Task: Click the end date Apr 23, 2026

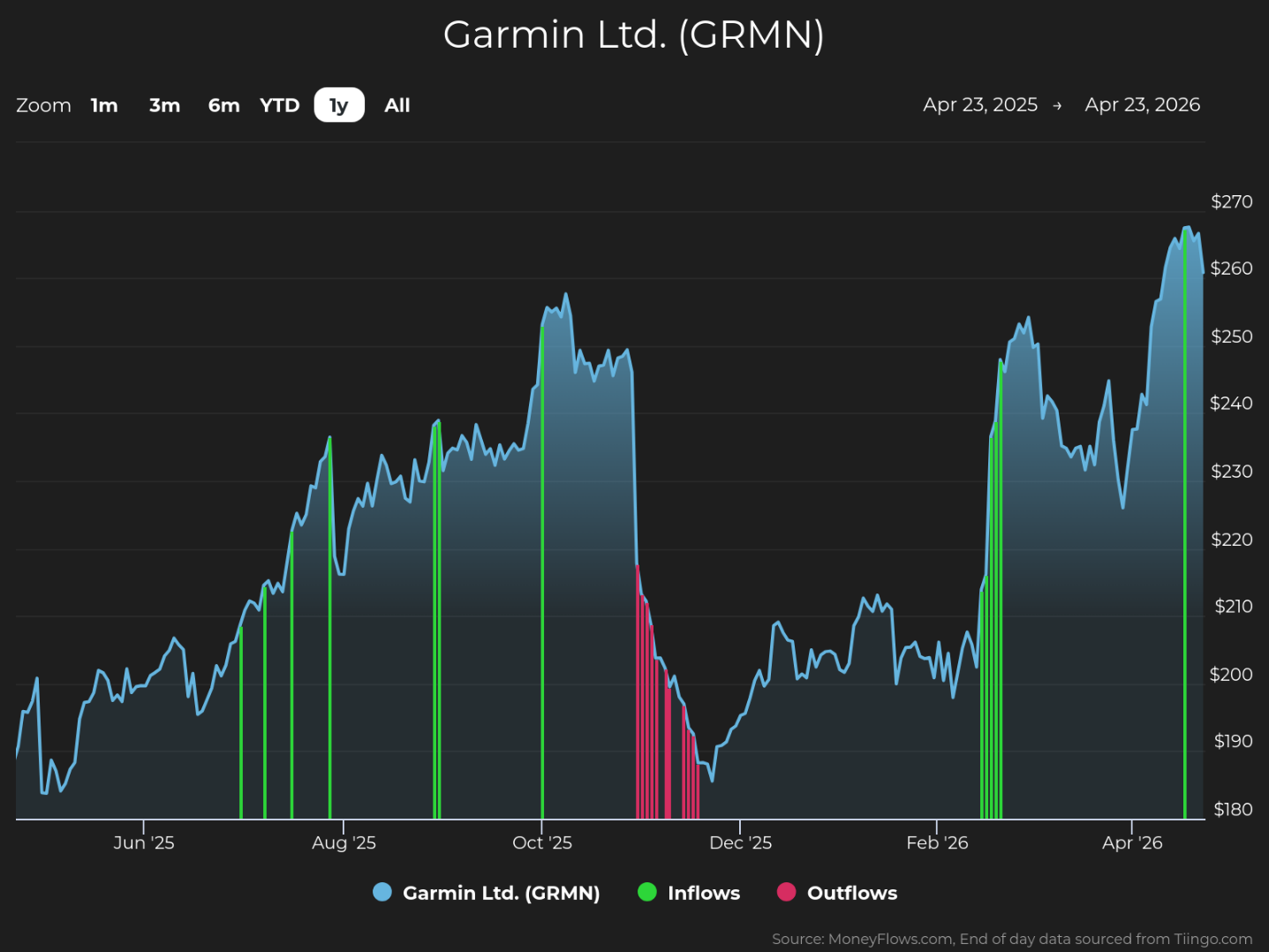Action: (1142, 105)
